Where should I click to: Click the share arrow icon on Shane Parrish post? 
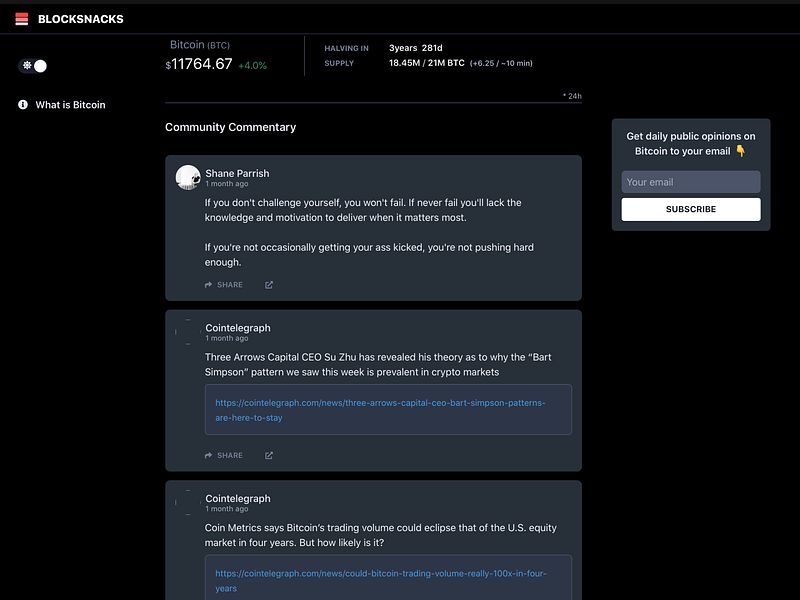coord(208,285)
